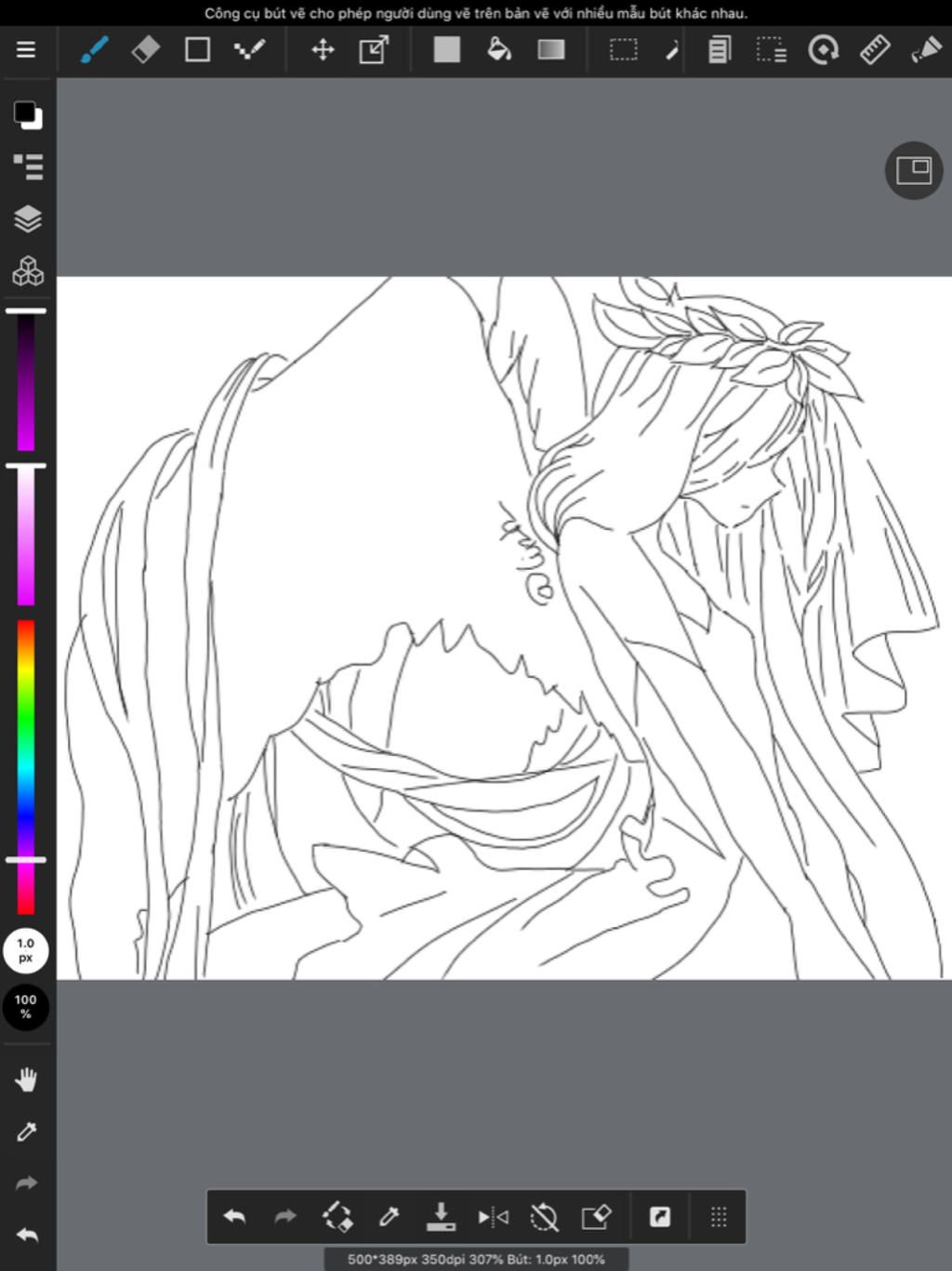Select the Eyedropper tool in left sidebar
952x1271 pixels.
coord(27,1132)
